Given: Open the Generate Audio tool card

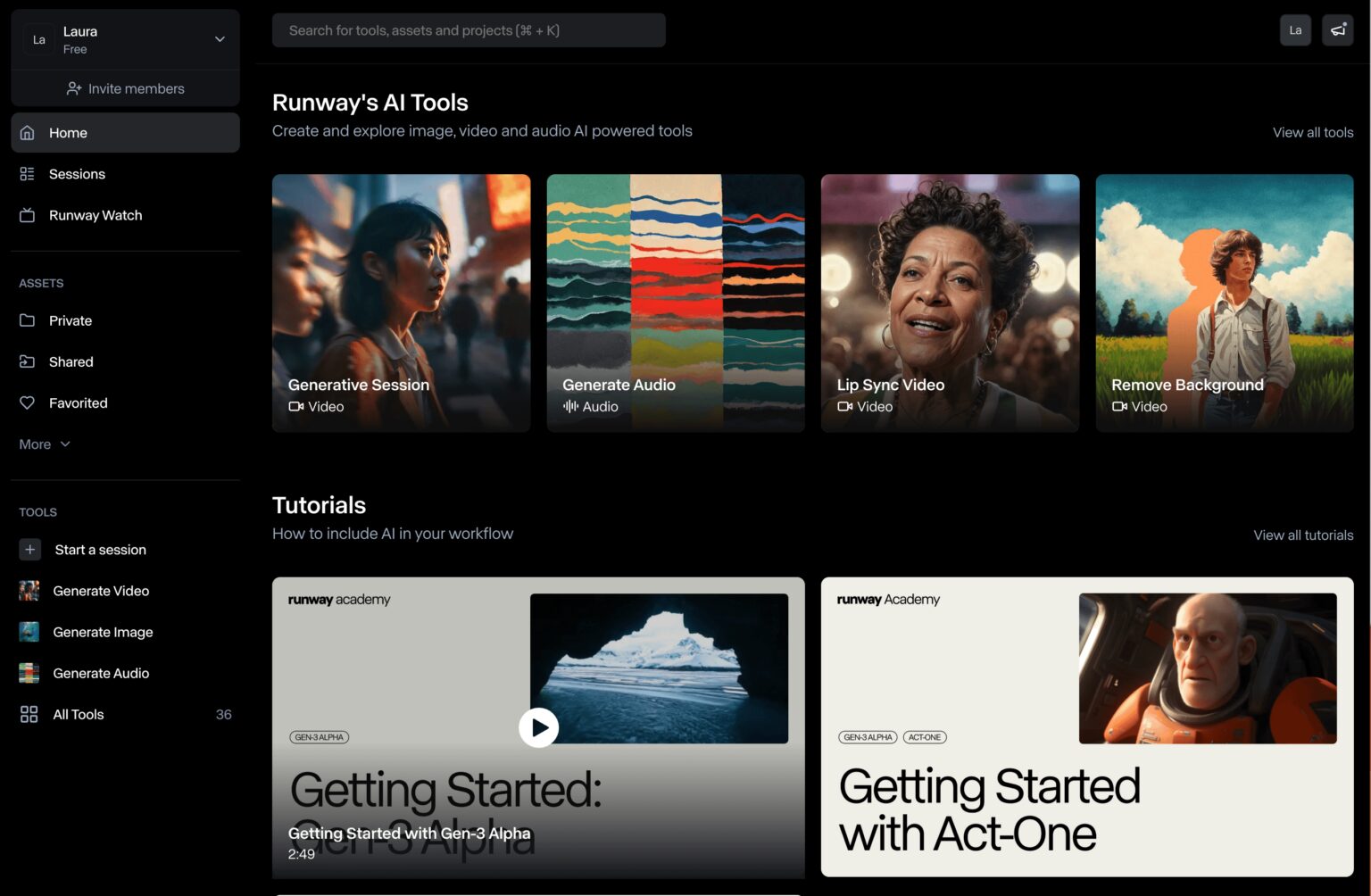Looking at the screenshot, I should click(676, 303).
